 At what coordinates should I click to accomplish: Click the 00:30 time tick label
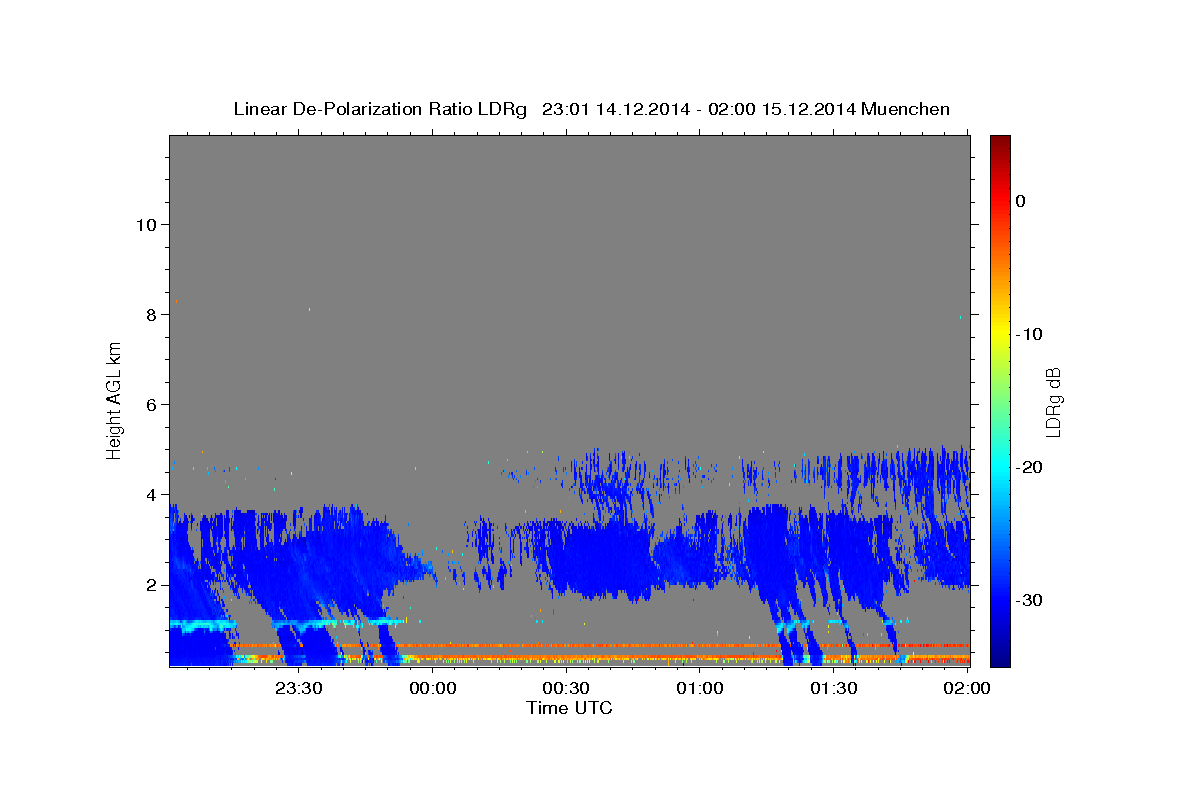point(566,688)
